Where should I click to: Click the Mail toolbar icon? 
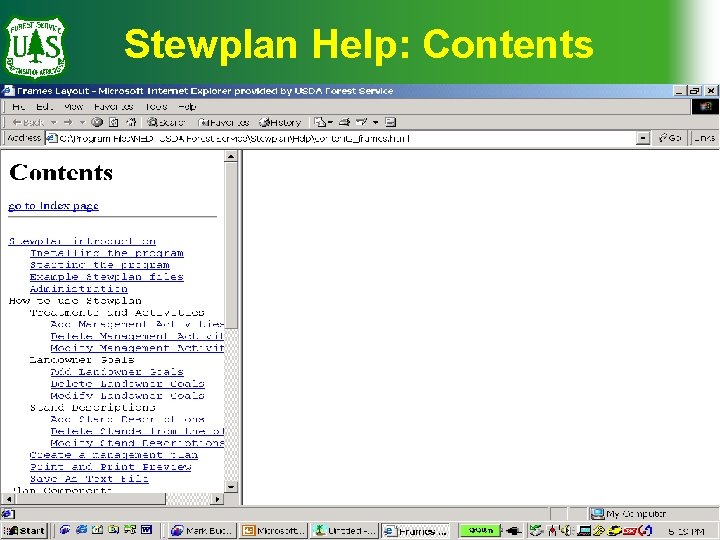320,122
